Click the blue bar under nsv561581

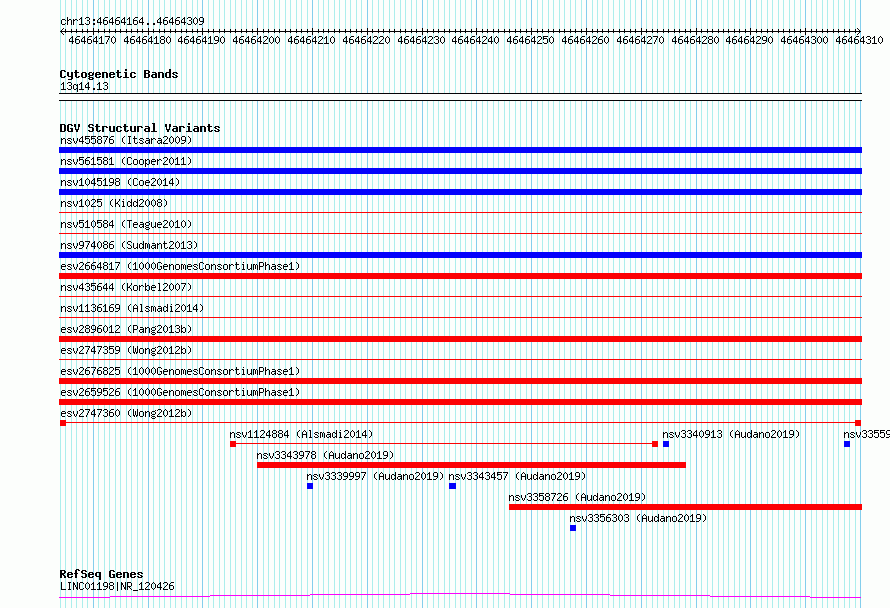[460, 171]
